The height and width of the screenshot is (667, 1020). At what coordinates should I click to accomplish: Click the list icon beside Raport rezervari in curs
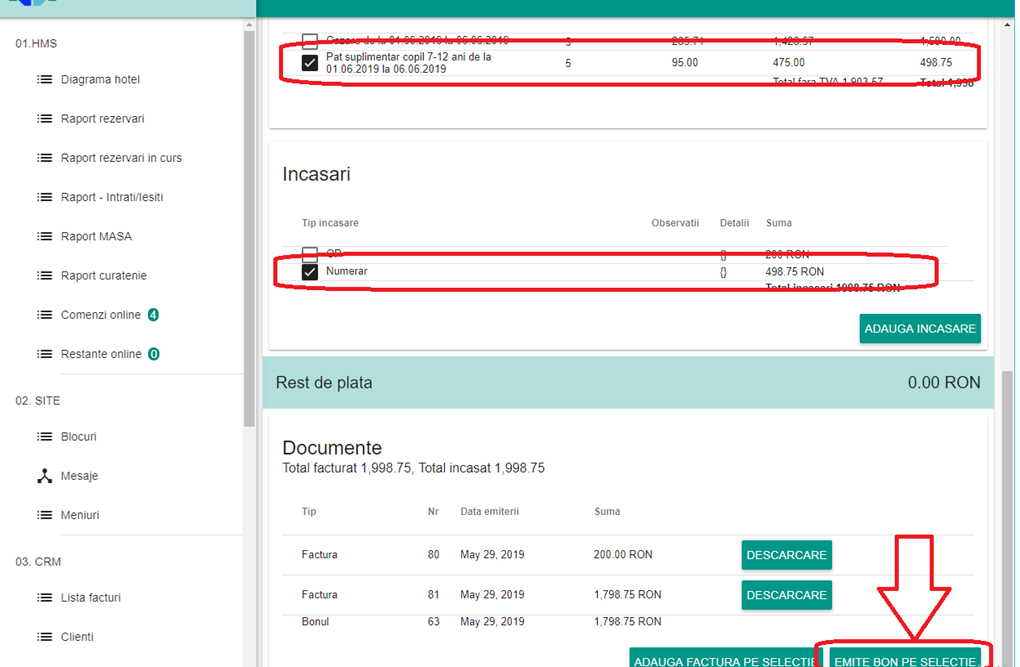44,157
